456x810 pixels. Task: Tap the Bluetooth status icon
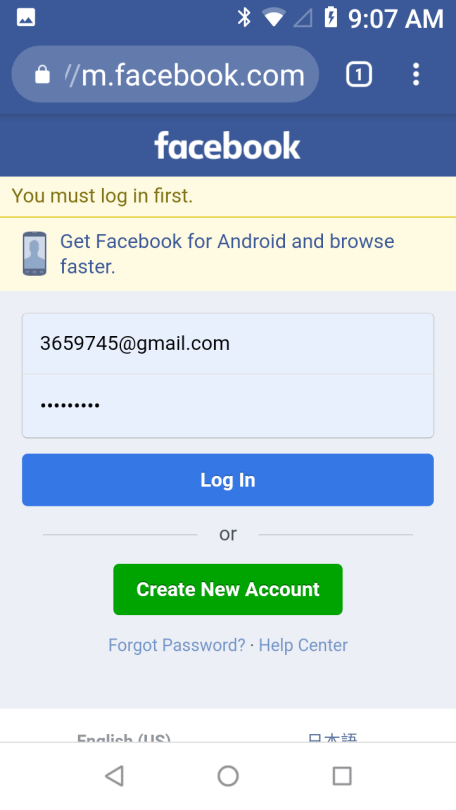tap(244, 18)
